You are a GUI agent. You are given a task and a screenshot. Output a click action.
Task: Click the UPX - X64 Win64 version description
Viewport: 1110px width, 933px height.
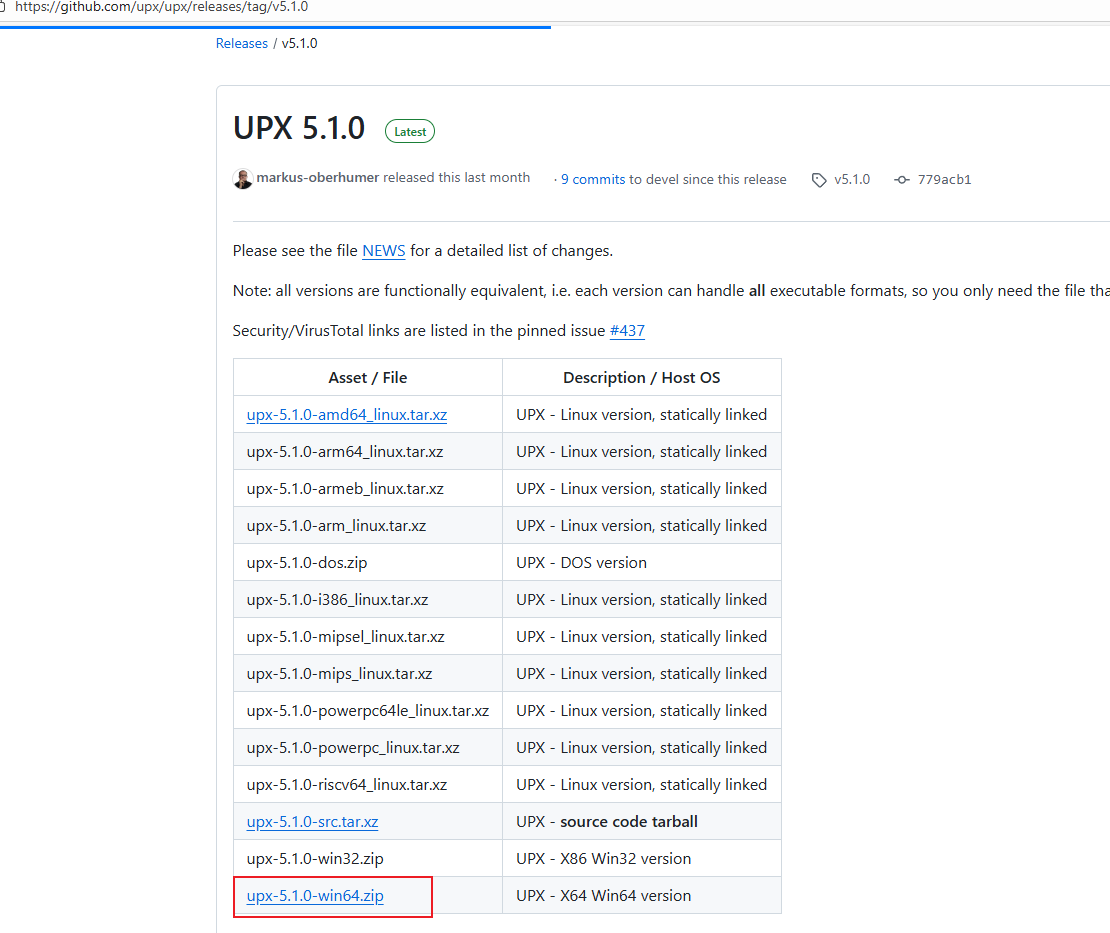point(603,895)
